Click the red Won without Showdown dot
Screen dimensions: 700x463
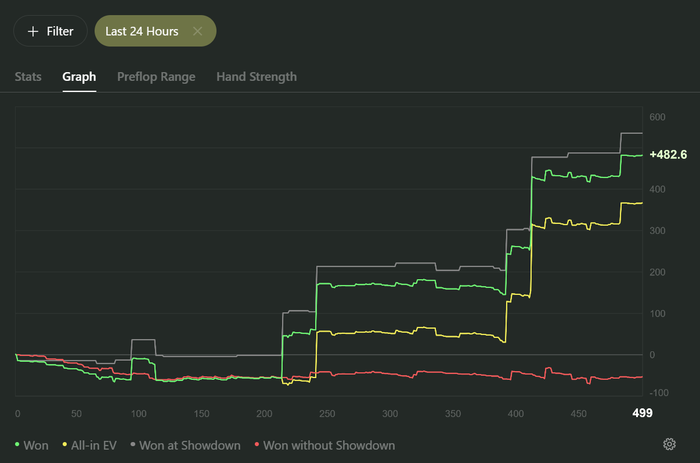[257, 445]
